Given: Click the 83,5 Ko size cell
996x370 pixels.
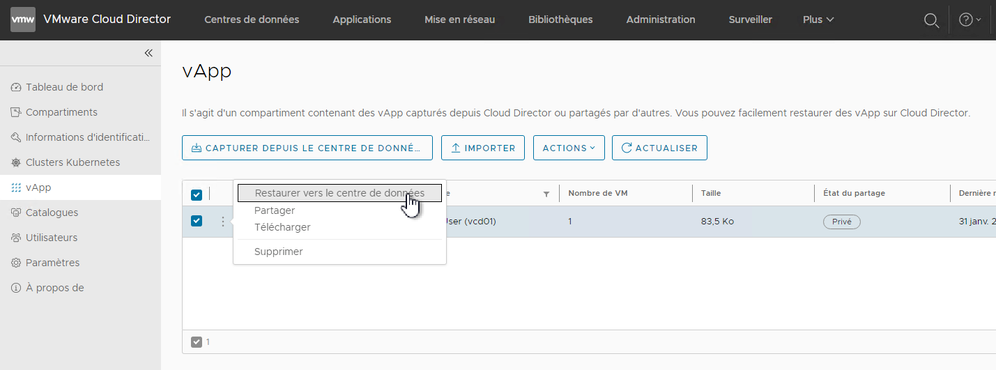Looking at the screenshot, I should coord(717,222).
